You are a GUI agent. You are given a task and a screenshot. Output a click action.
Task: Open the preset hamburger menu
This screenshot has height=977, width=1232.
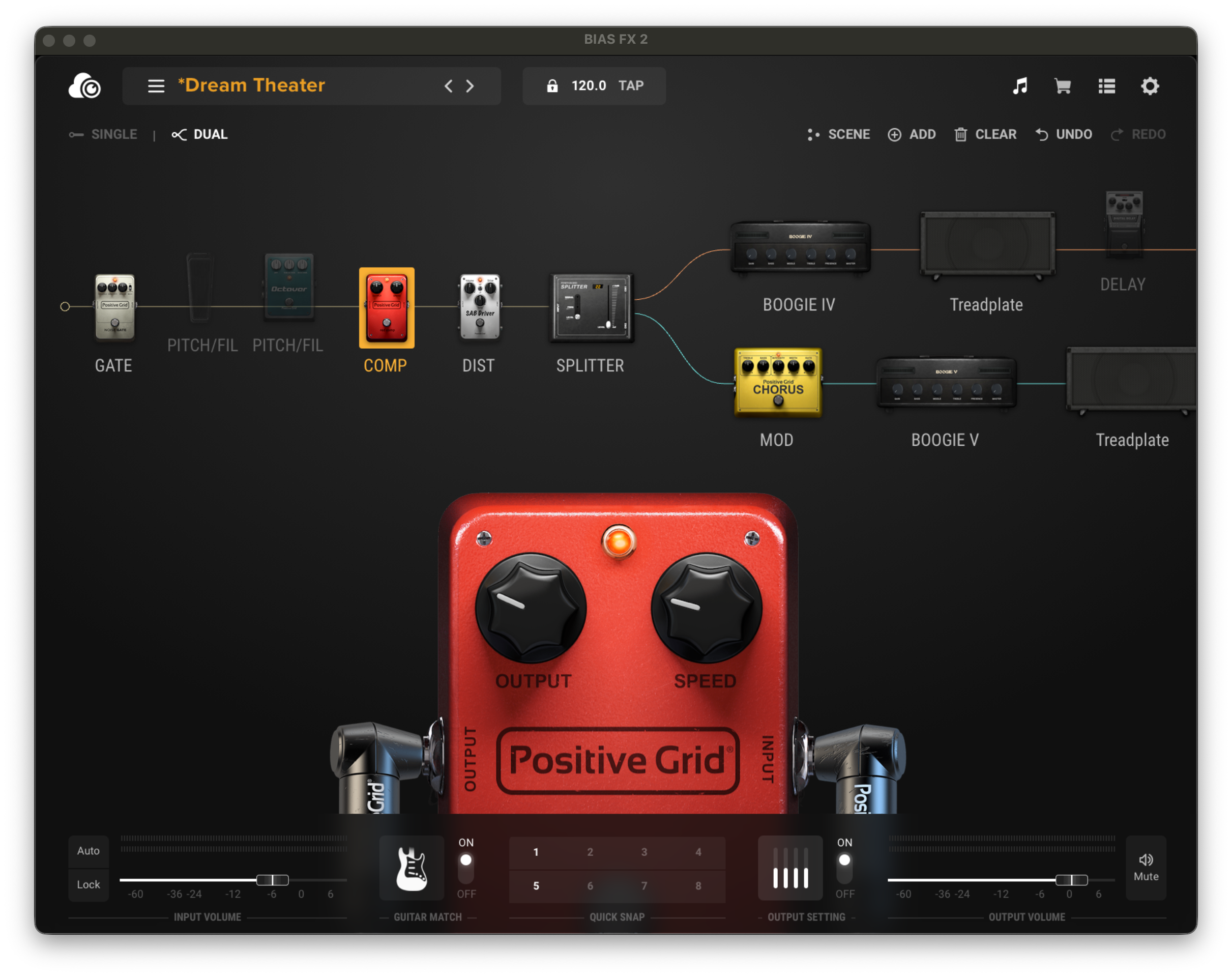tap(156, 86)
